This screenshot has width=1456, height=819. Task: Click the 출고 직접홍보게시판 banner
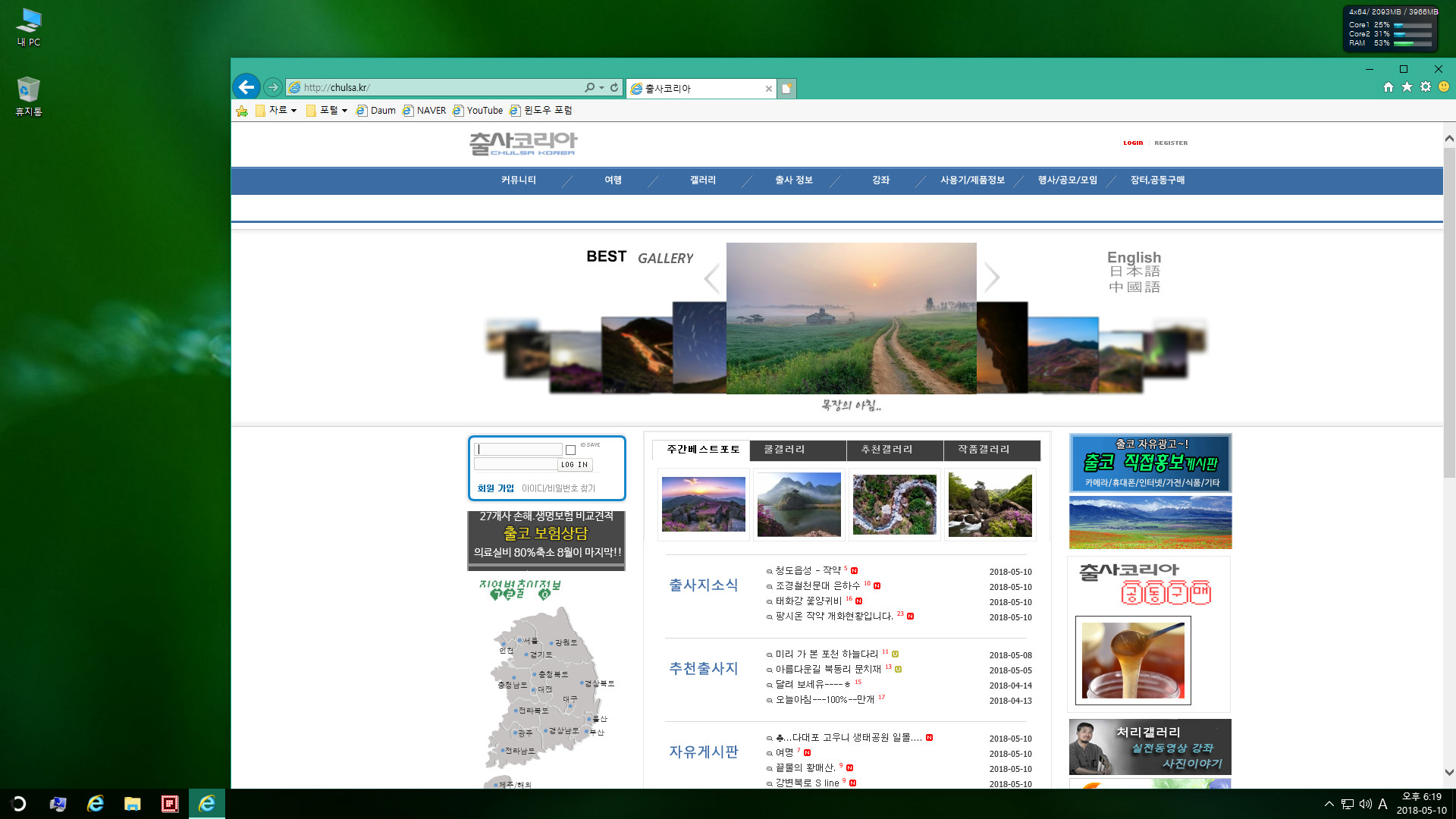(x=1150, y=463)
